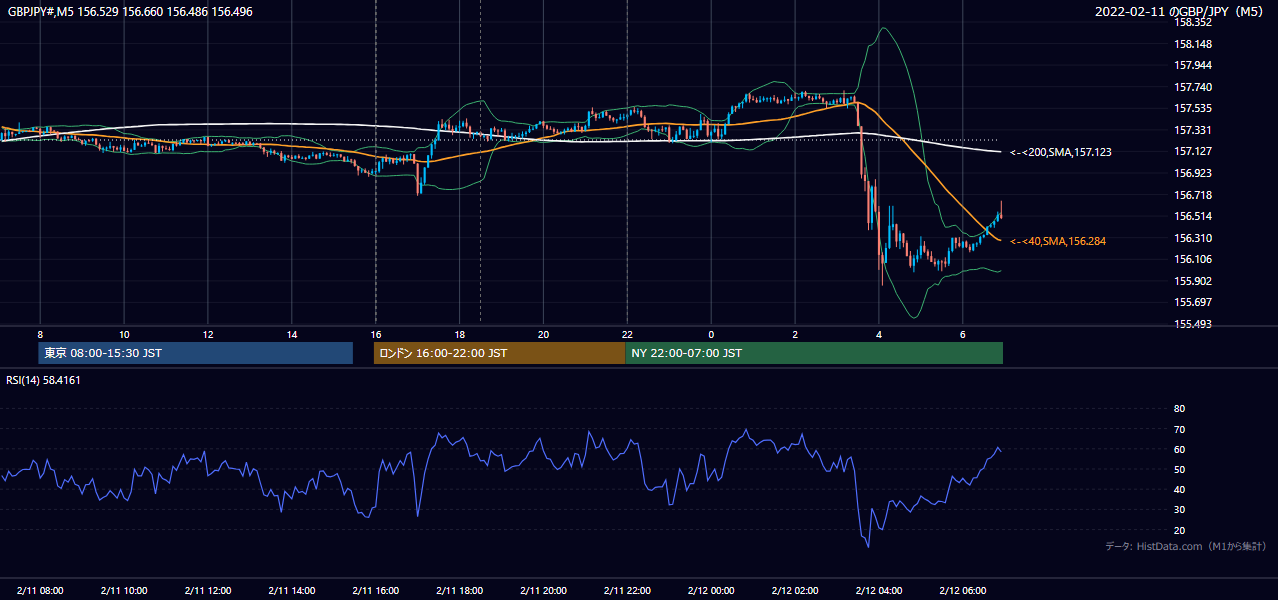Click the RSI axis level 30
1278x600 pixels.
[1179, 510]
